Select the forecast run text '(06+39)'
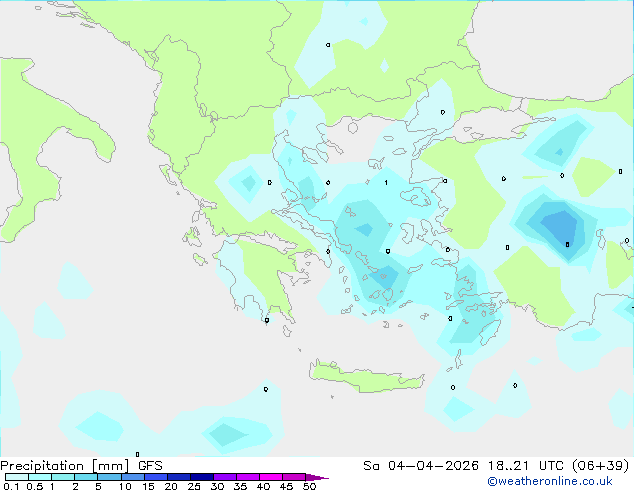The width and height of the screenshot is (634, 490). (600, 466)
